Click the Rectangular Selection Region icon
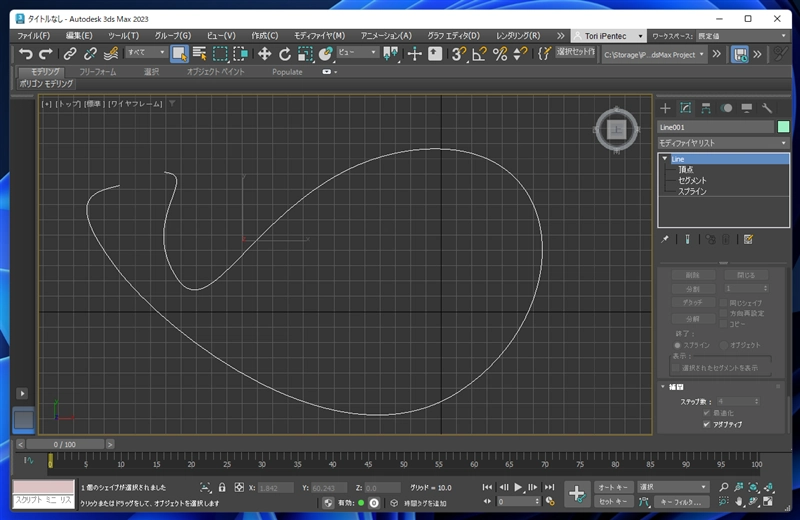 tap(220, 54)
